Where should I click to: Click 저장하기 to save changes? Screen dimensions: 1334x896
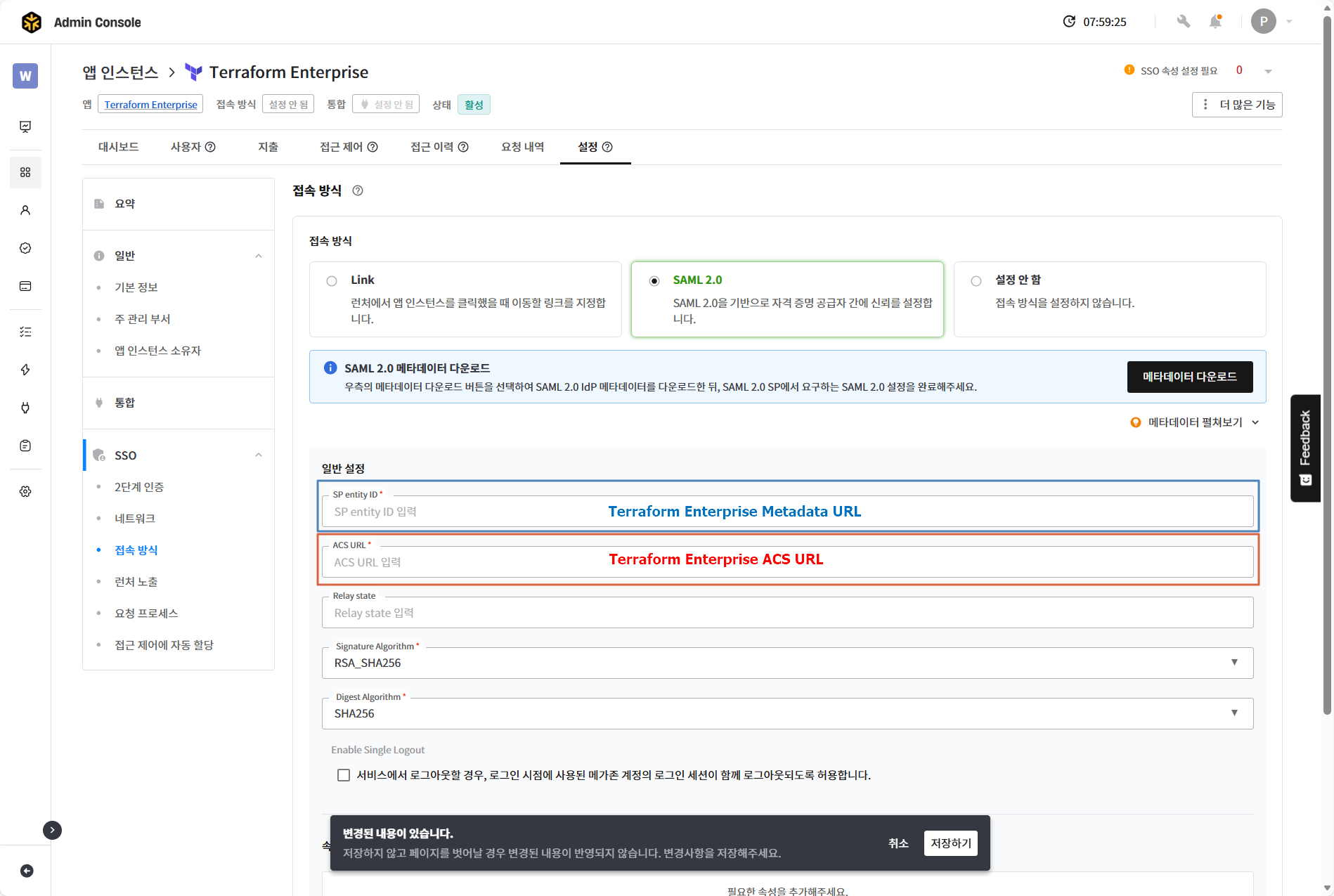tap(950, 843)
